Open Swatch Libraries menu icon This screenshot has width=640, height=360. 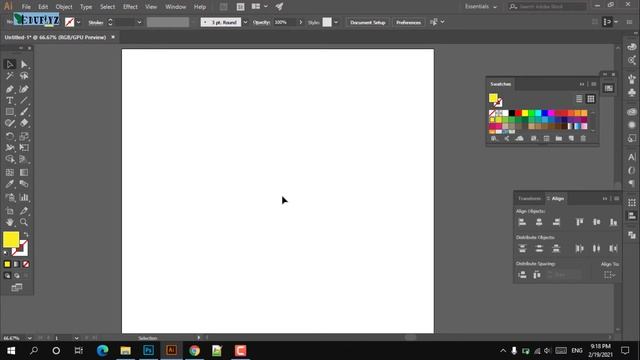pos(494,139)
